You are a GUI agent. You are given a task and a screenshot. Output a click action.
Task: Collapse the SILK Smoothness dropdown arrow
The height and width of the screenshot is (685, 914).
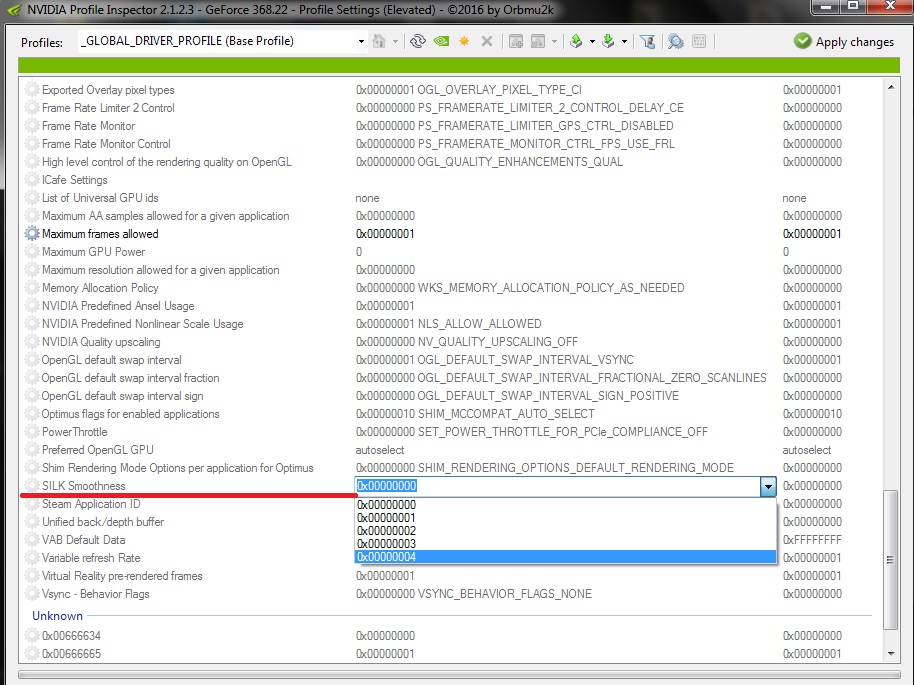(768, 486)
